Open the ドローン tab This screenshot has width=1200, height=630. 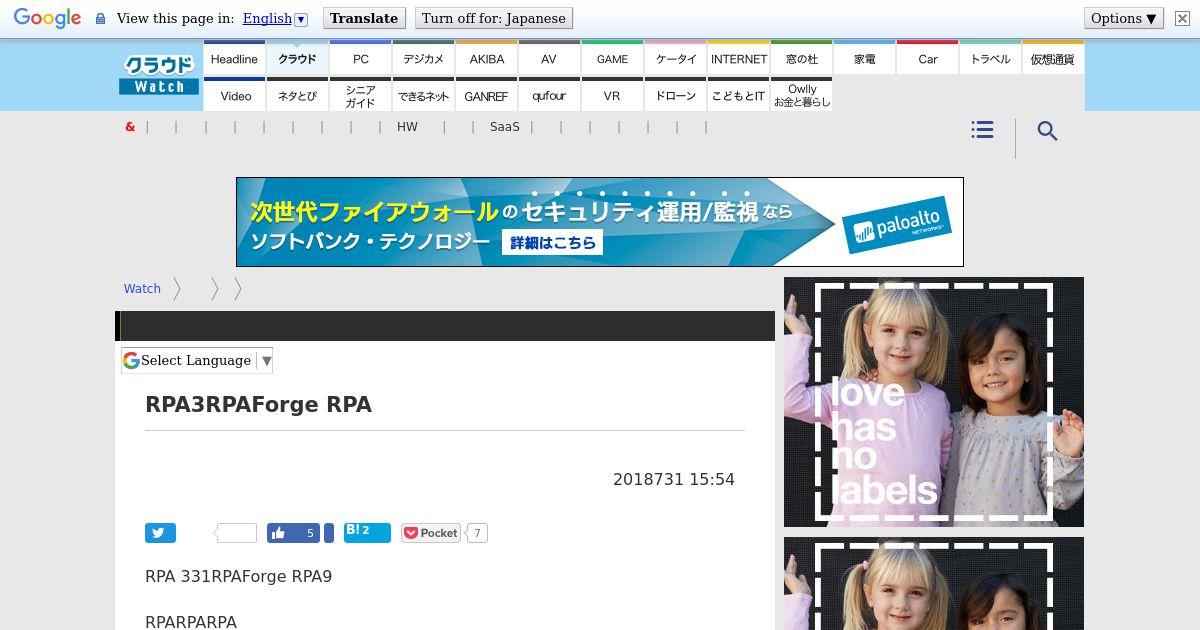(x=676, y=95)
